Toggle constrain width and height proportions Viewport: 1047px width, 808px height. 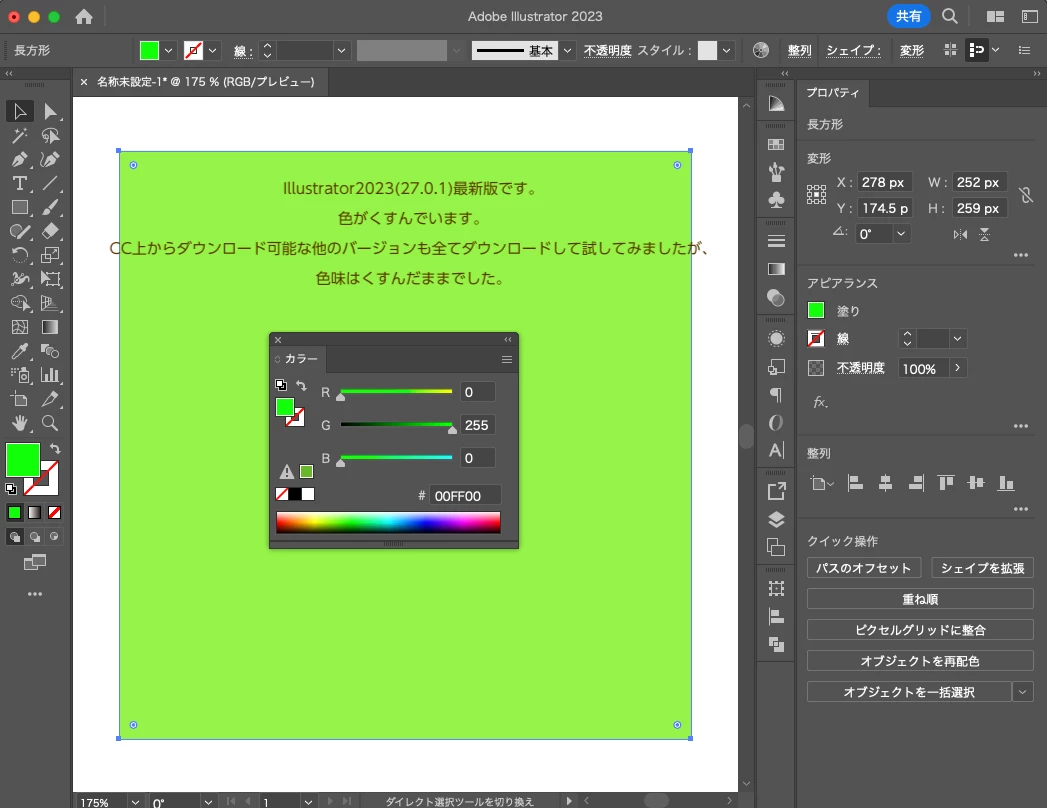tap(1026, 195)
